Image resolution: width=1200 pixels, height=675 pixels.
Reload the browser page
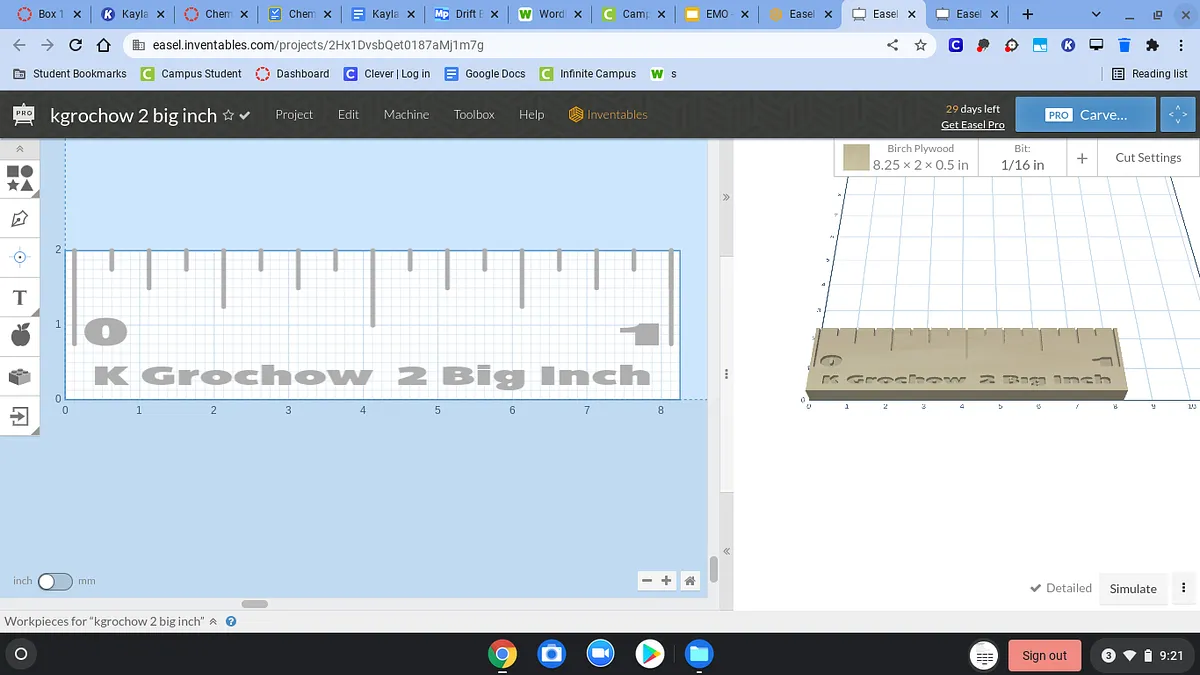[76, 45]
